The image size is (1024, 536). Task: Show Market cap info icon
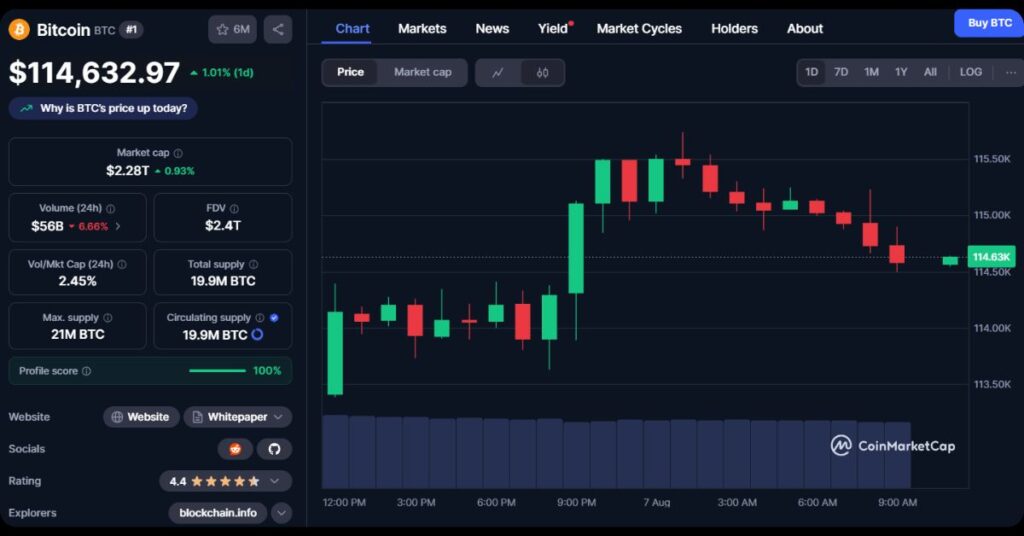178,153
